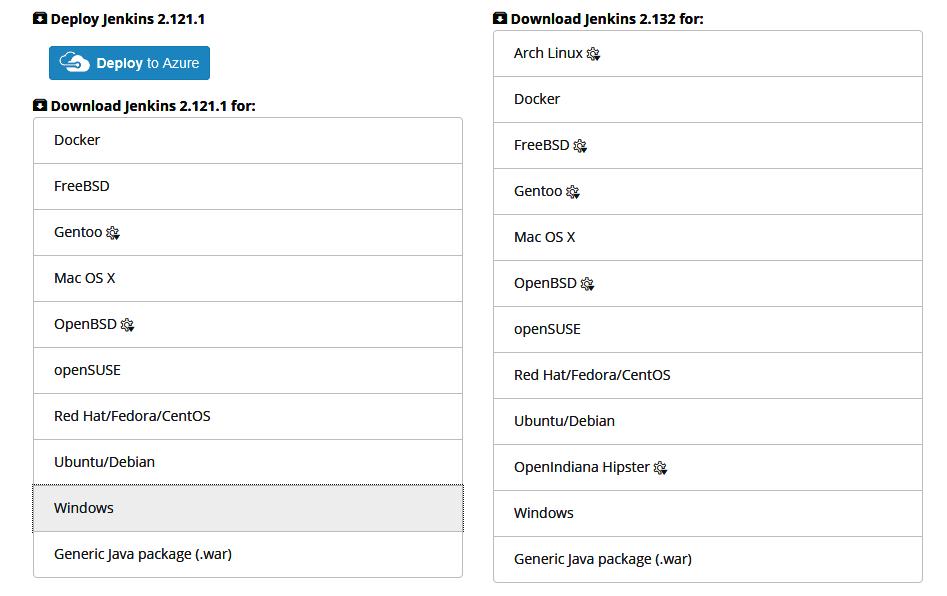
Task: Click the gear icon beside OpenBSD under Jenkins 2.121.1
Action: pos(127,325)
